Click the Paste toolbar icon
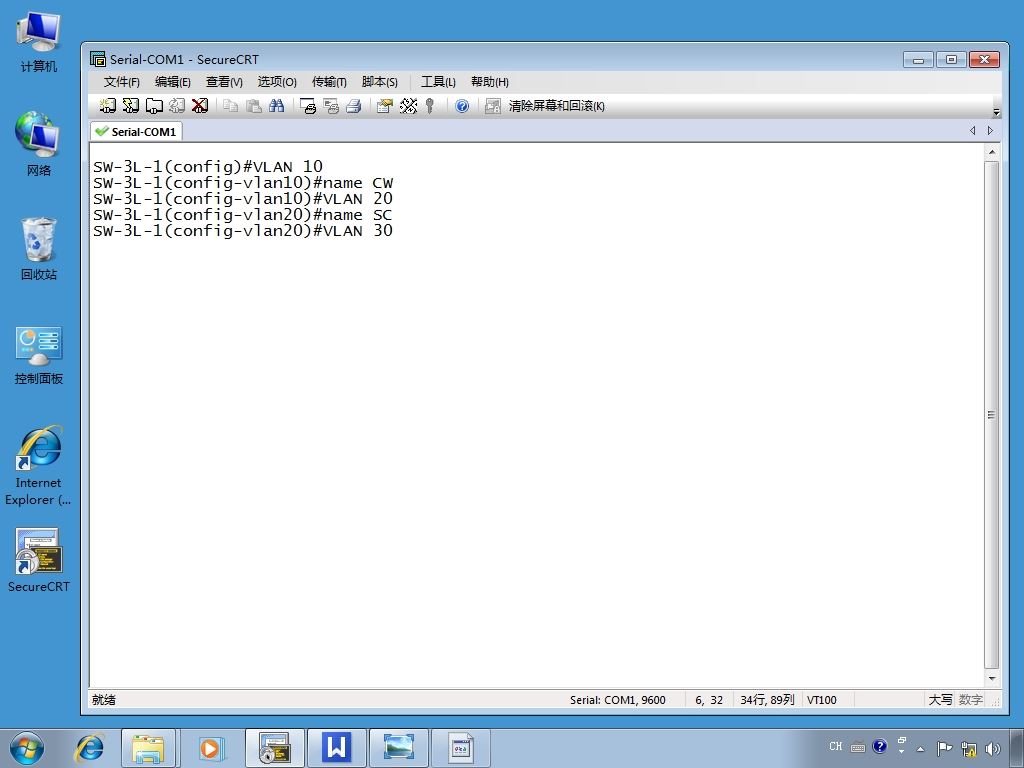The height and width of the screenshot is (768, 1024). click(x=254, y=106)
